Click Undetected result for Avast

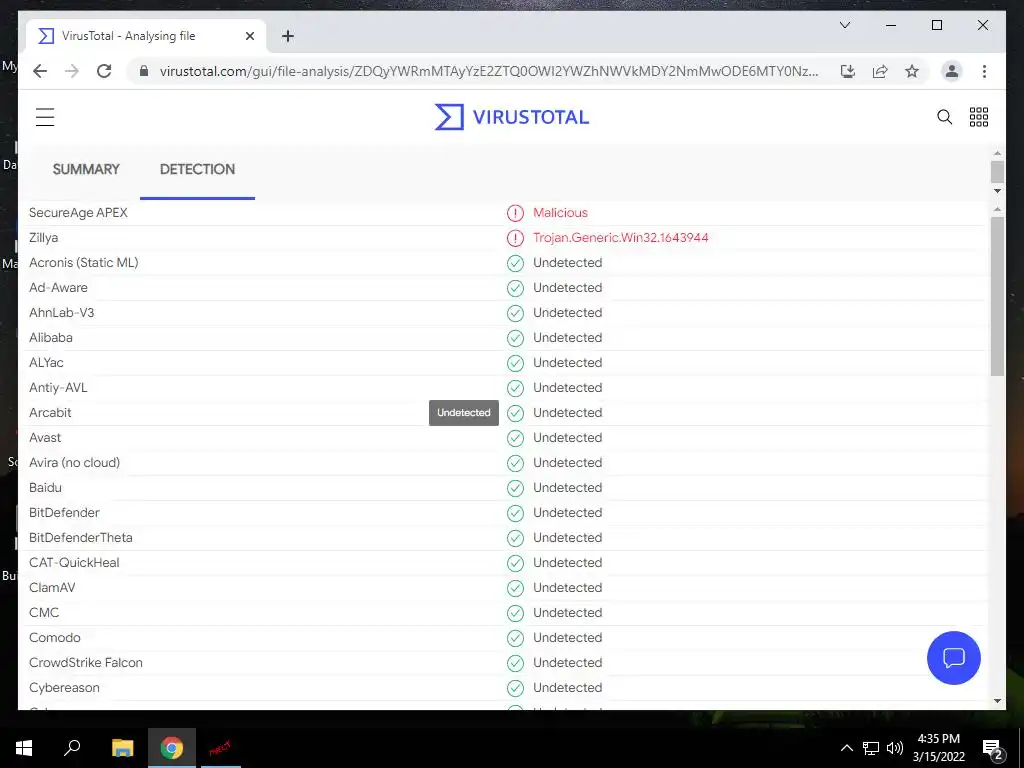[x=568, y=438]
